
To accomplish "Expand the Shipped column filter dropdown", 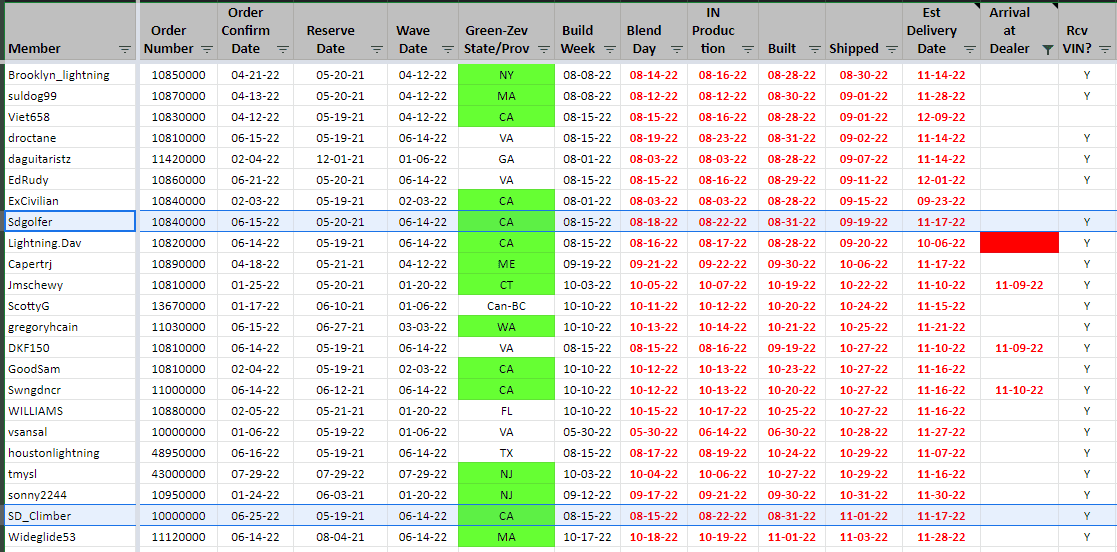I will [x=890, y=49].
